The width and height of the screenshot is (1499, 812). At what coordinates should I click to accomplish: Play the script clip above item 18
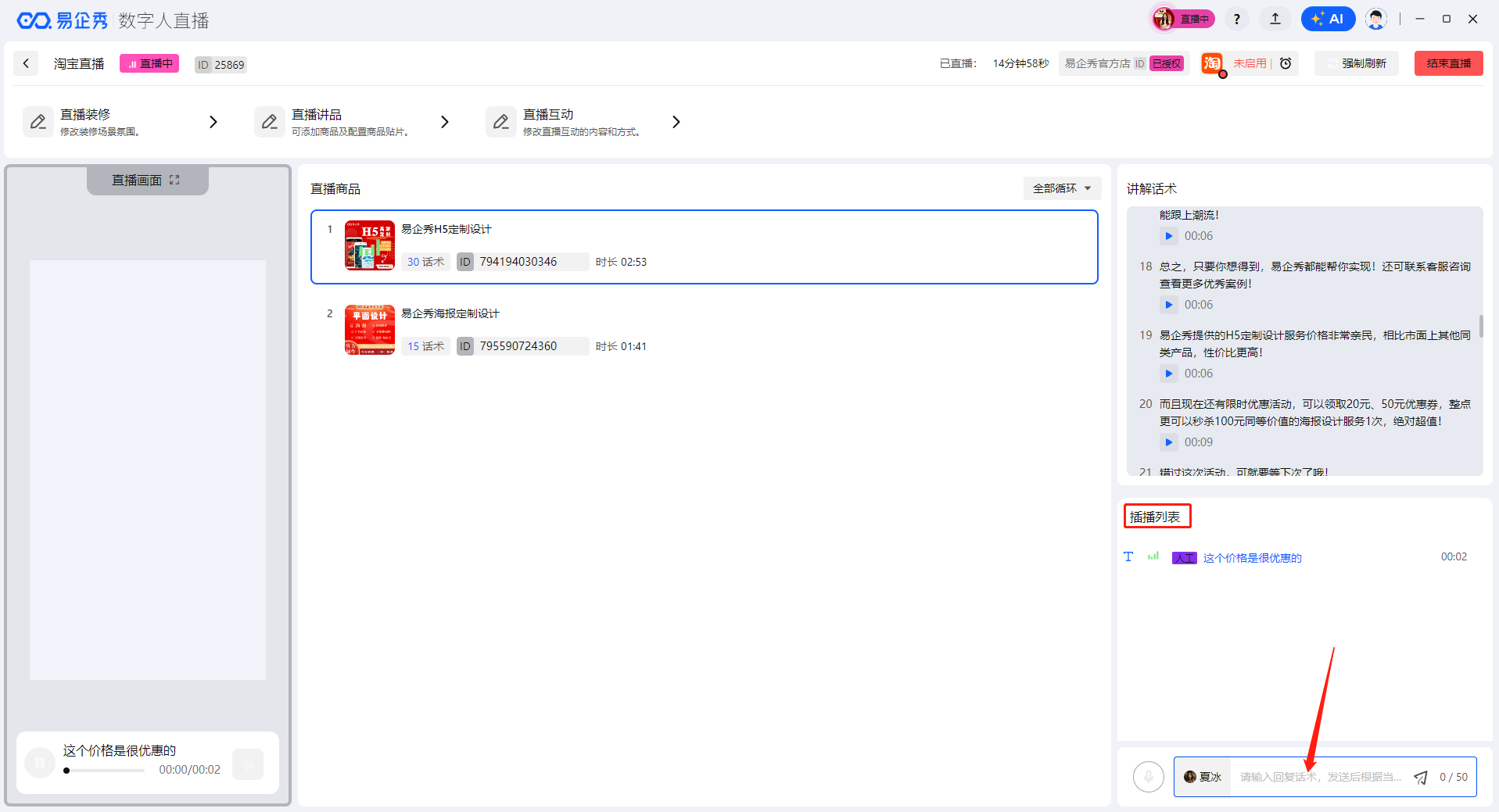[1168, 236]
